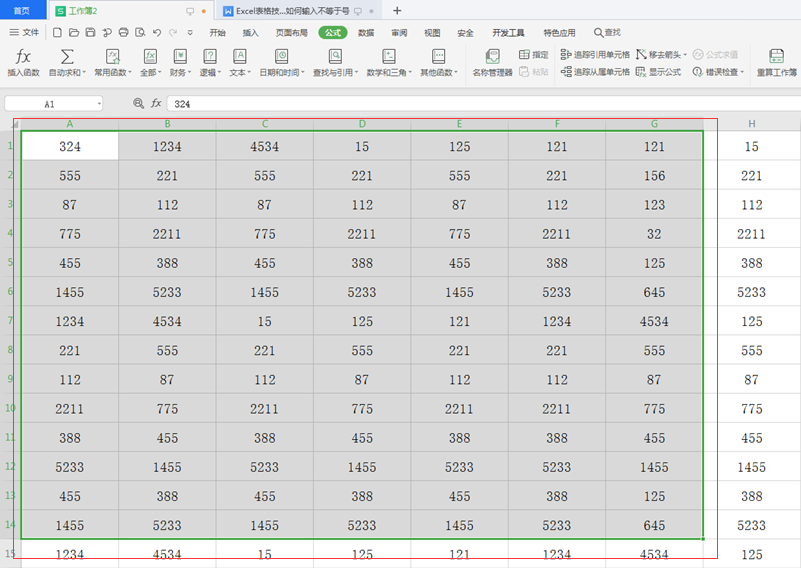Click 插入函数 (Insert Function) button
Viewport: 801px width, 568px height.
pos(23,62)
